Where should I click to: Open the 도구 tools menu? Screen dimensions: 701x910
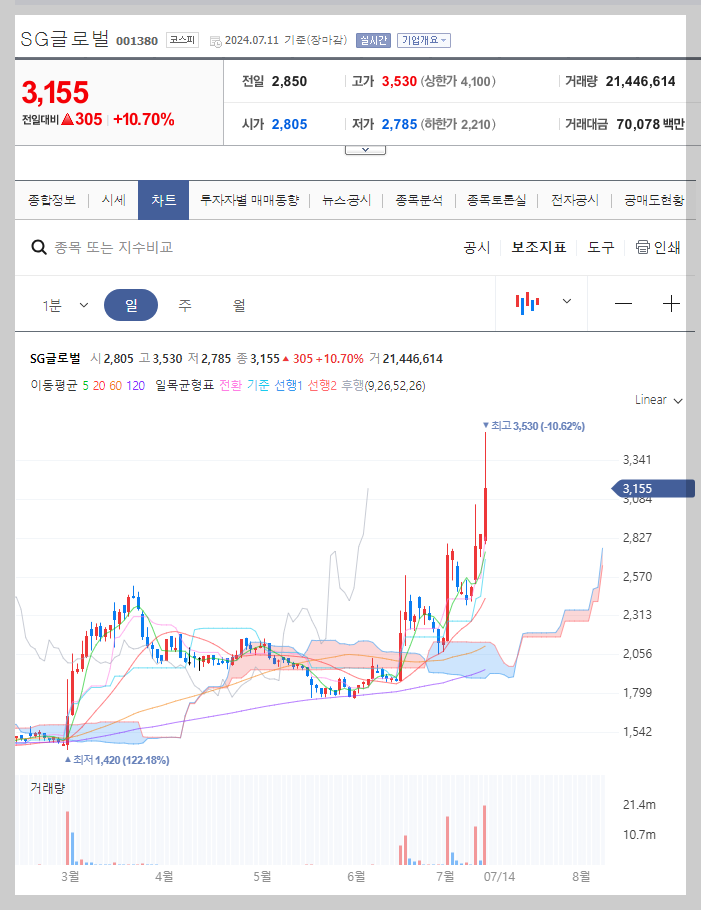(x=601, y=248)
